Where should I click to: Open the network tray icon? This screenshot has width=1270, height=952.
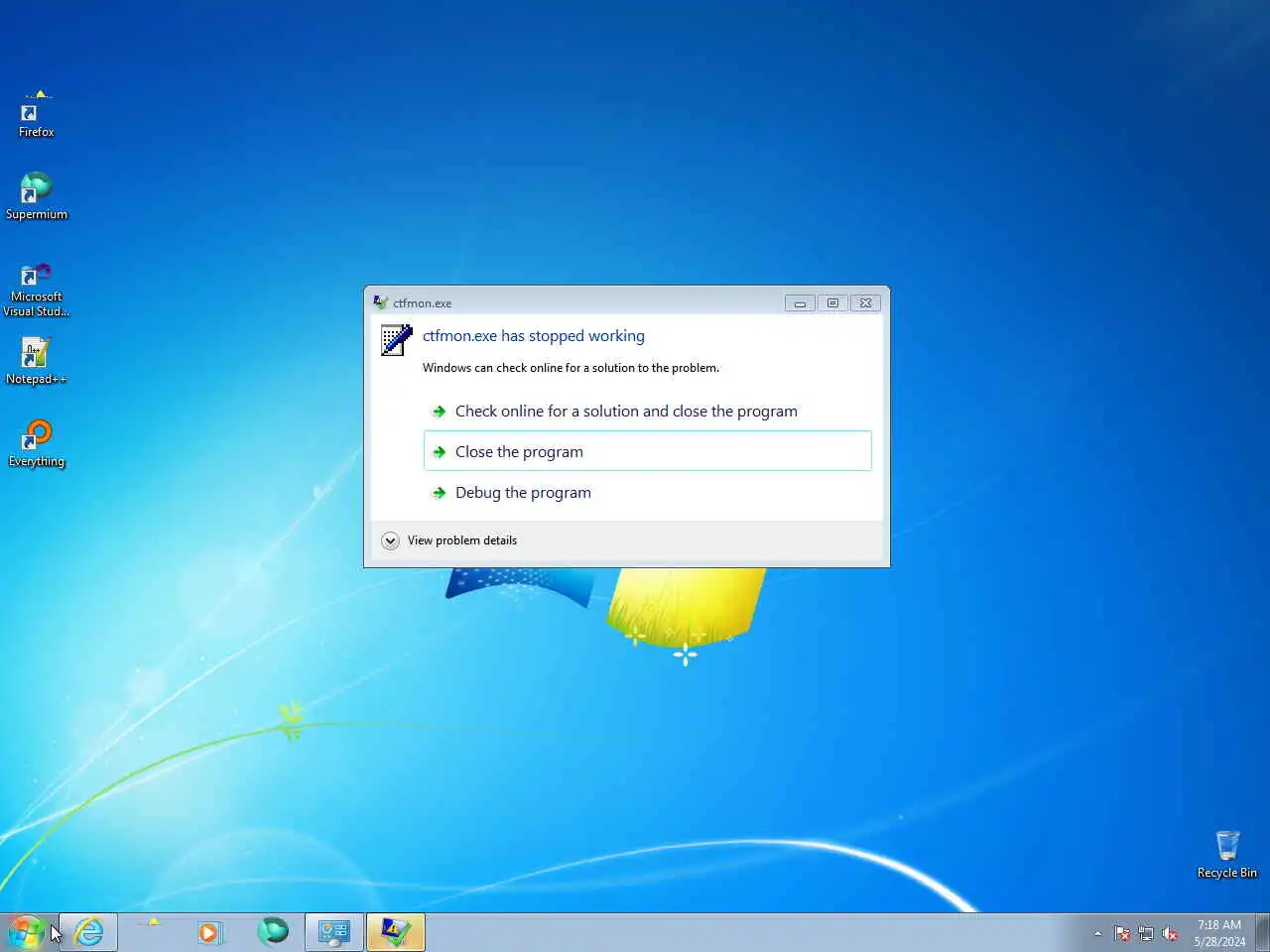(x=1146, y=933)
